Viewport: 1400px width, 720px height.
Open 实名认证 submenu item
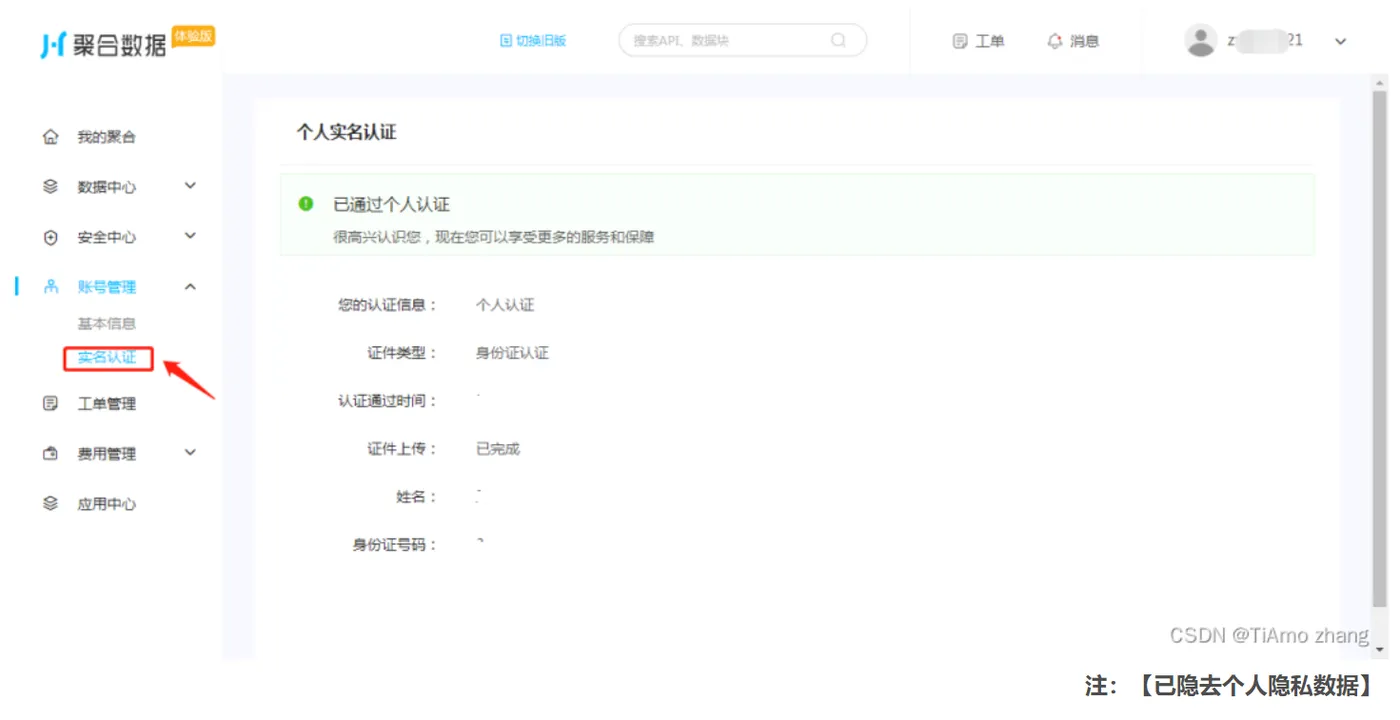point(107,358)
